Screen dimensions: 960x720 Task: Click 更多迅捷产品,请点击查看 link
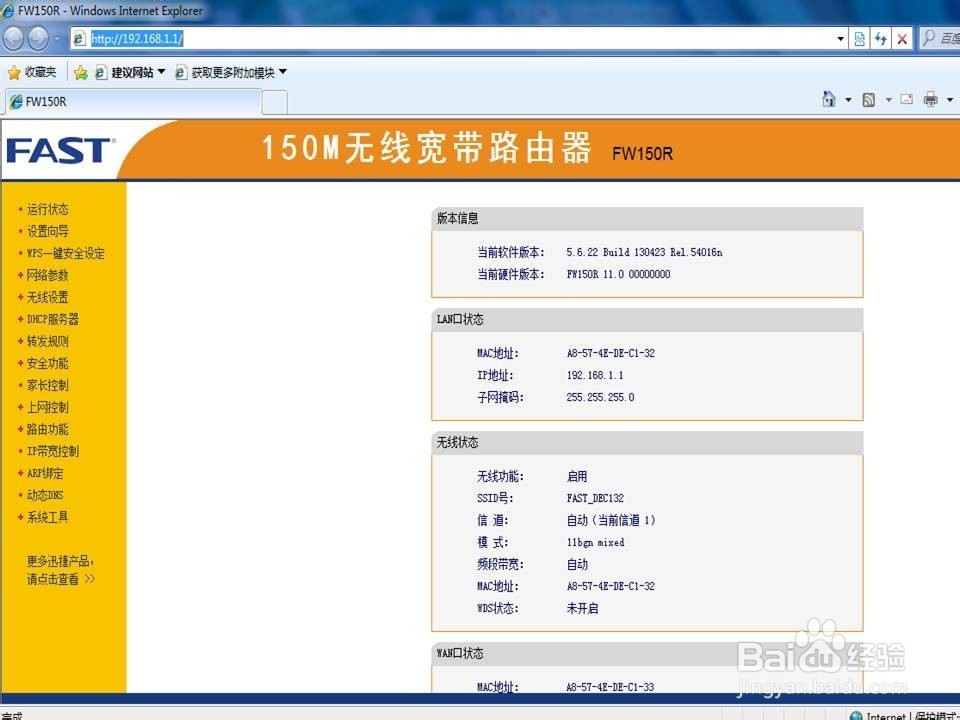61,570
